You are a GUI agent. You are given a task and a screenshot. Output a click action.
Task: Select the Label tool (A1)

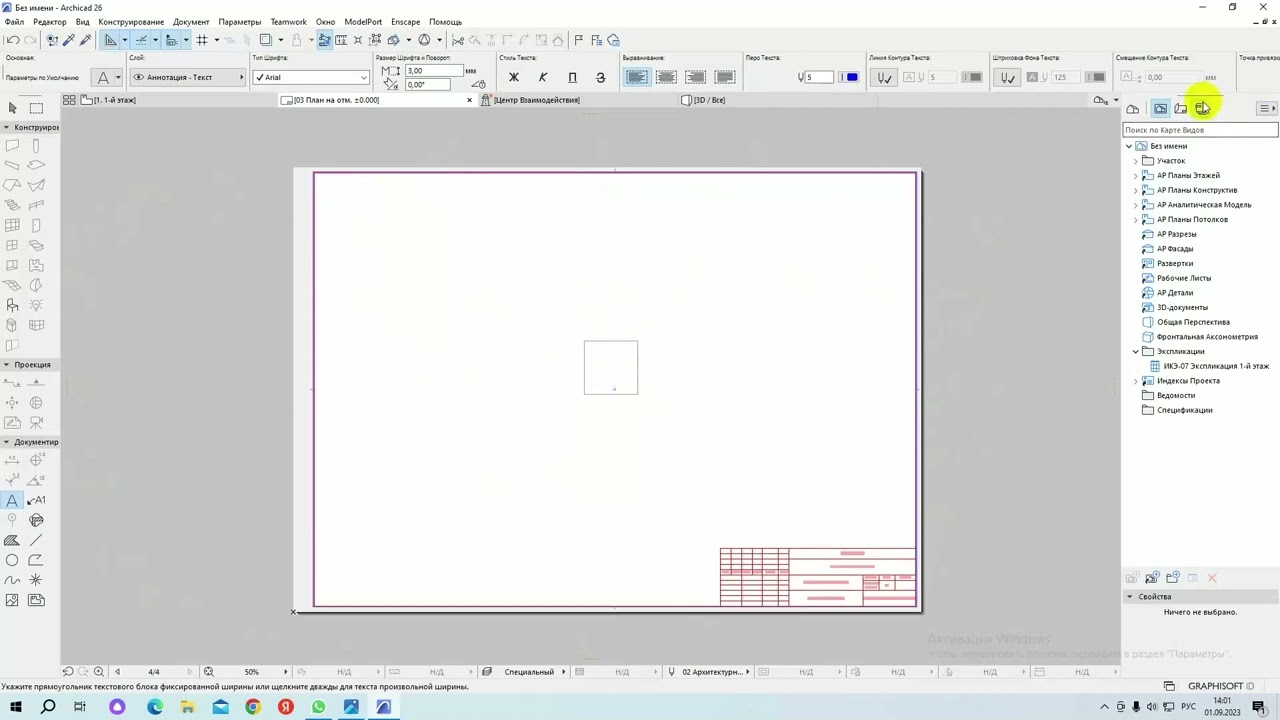tap(36, 500)
